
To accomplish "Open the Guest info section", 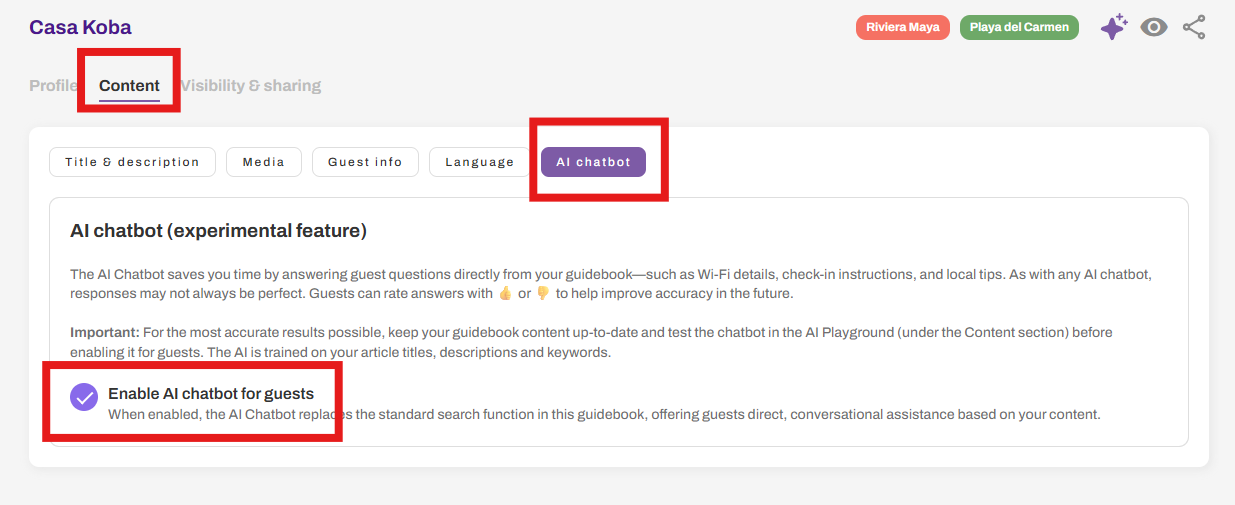I will pyautogui.click(x=365, y=162).
